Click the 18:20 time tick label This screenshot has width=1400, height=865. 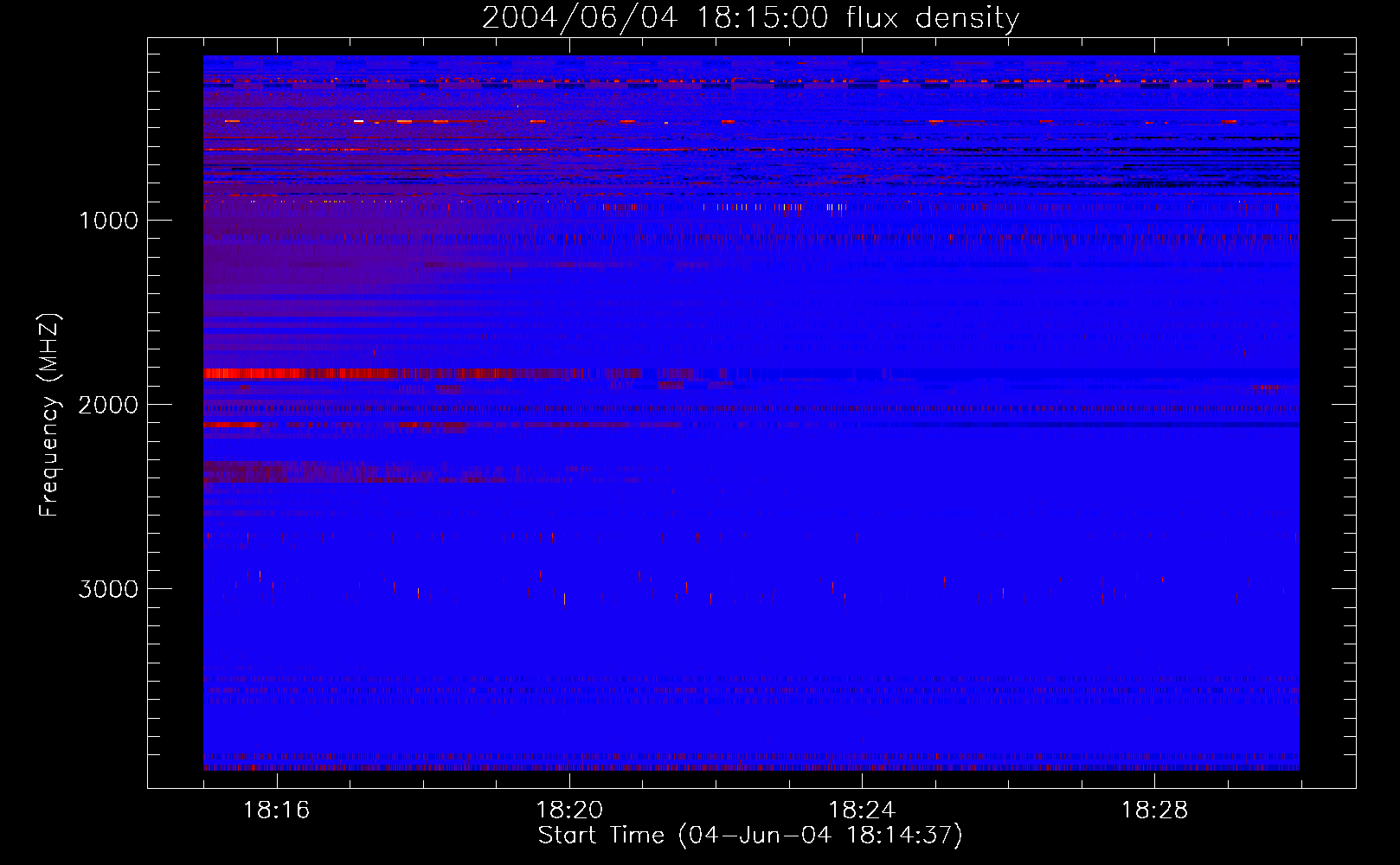pyautogui.click(x=568, y=811)
